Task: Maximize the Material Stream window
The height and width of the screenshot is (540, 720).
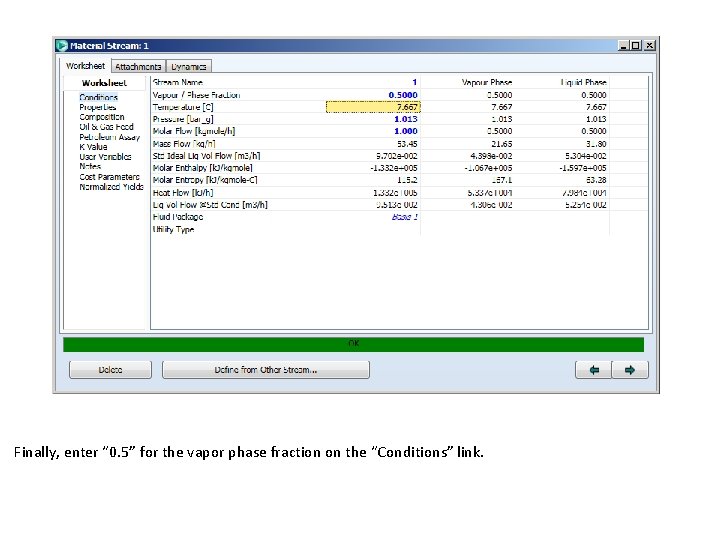Action: (x=636, y=45)
